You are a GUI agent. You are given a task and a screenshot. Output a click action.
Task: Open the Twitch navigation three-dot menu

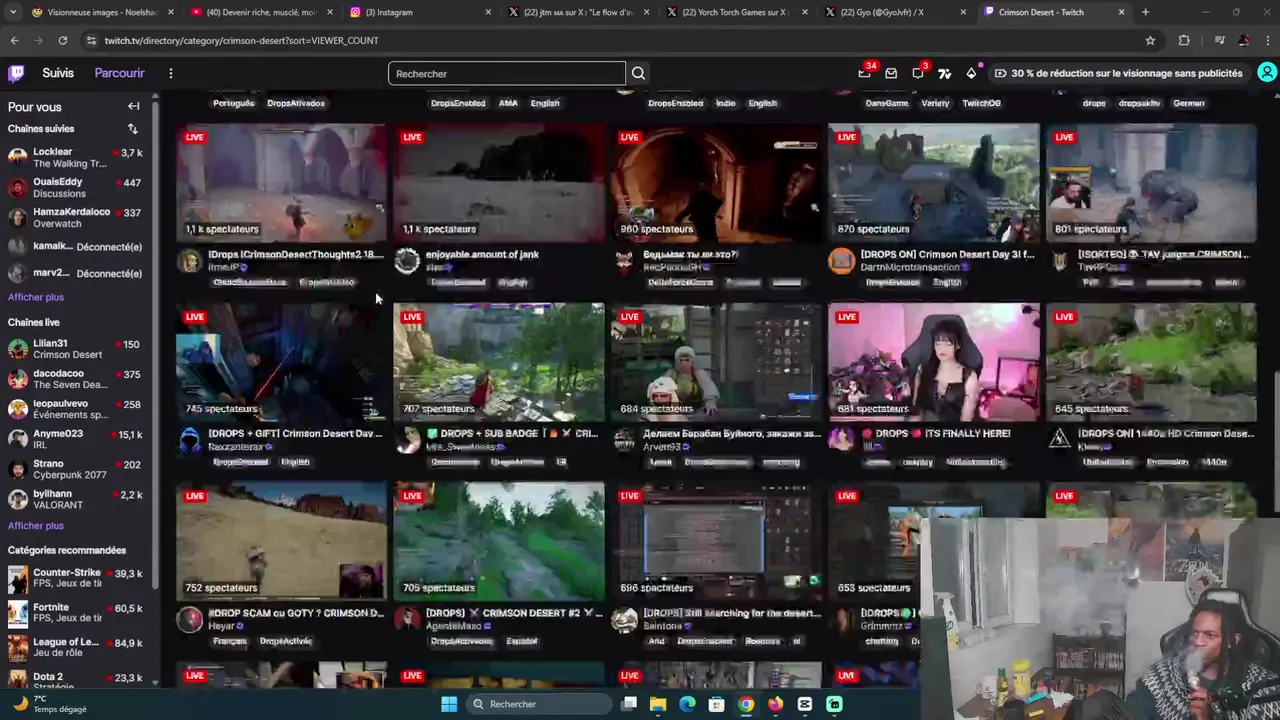click(x=171, y=73)
